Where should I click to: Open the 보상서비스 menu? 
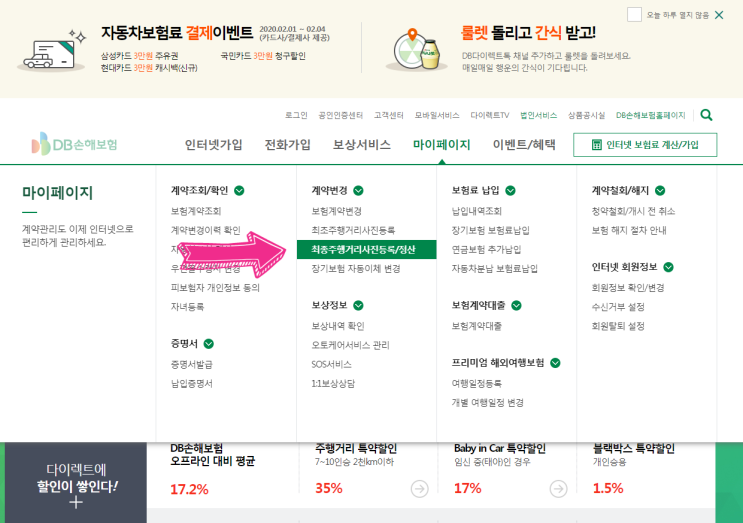pos(362,144)
